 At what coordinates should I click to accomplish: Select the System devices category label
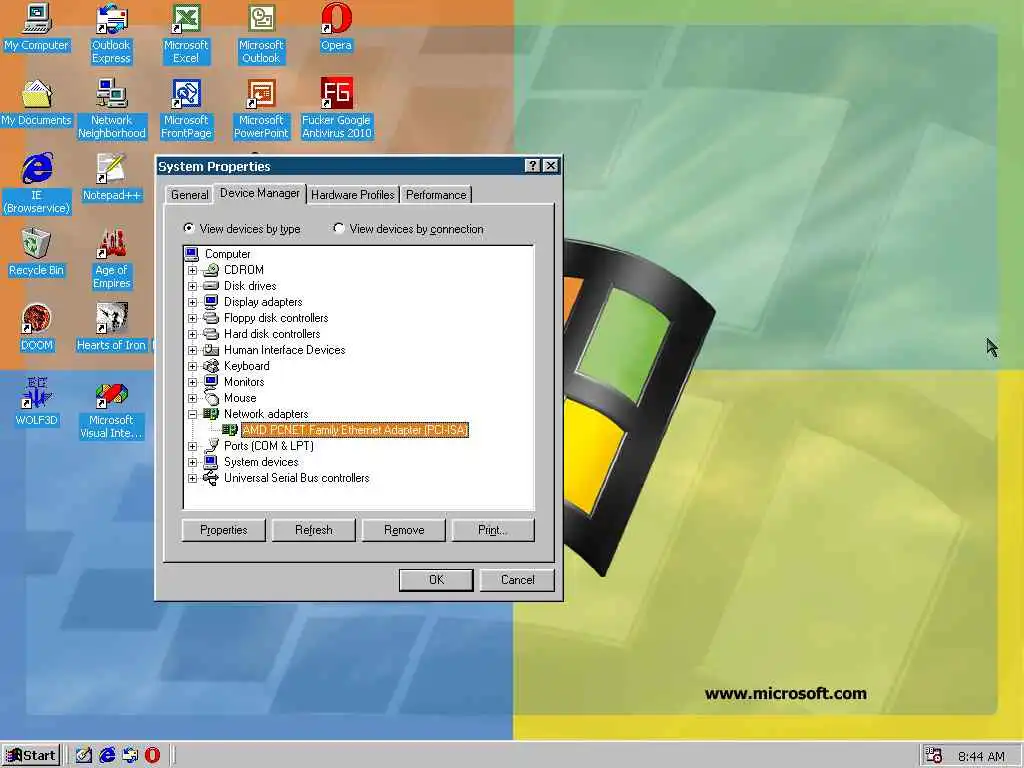[261, 462]
